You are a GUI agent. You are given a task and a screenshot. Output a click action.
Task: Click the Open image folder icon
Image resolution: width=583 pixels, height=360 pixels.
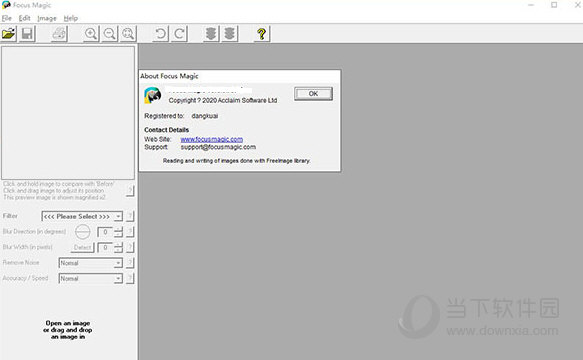pyautogui.click(x=9, y=34)
